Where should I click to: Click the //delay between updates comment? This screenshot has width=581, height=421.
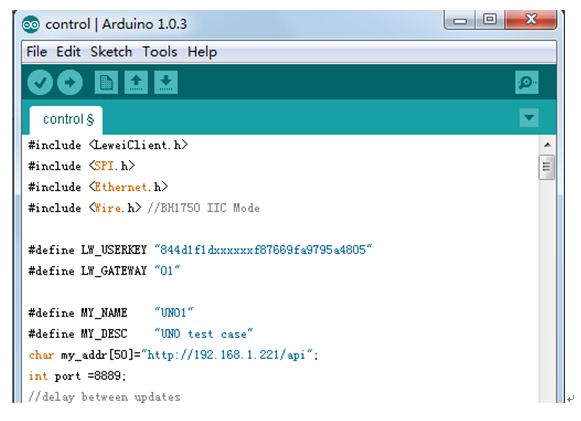pyautogui.click(x=104, y=397)
